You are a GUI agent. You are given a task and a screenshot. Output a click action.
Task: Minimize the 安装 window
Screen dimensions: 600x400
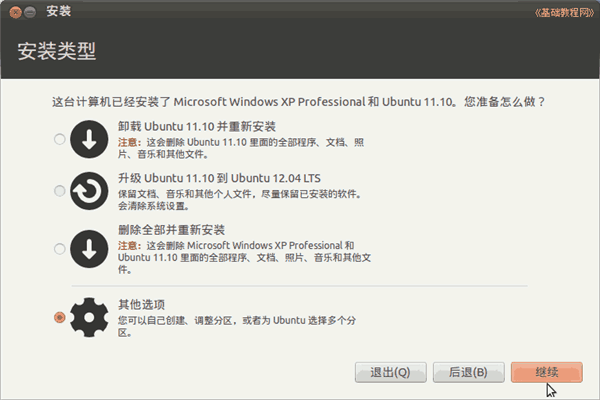tap(30, 12)
